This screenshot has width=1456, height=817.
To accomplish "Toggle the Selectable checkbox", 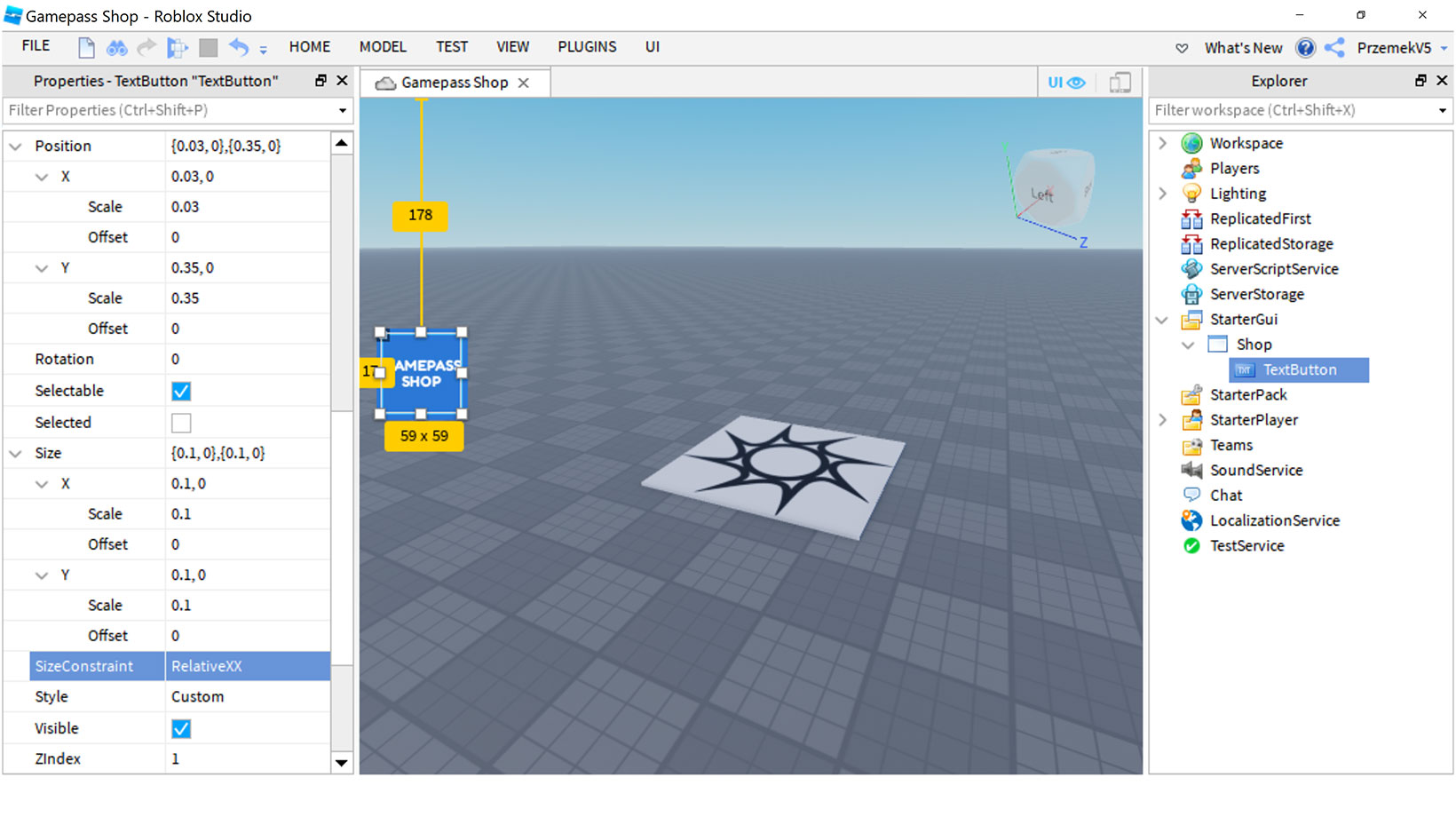I will point(181,392).
